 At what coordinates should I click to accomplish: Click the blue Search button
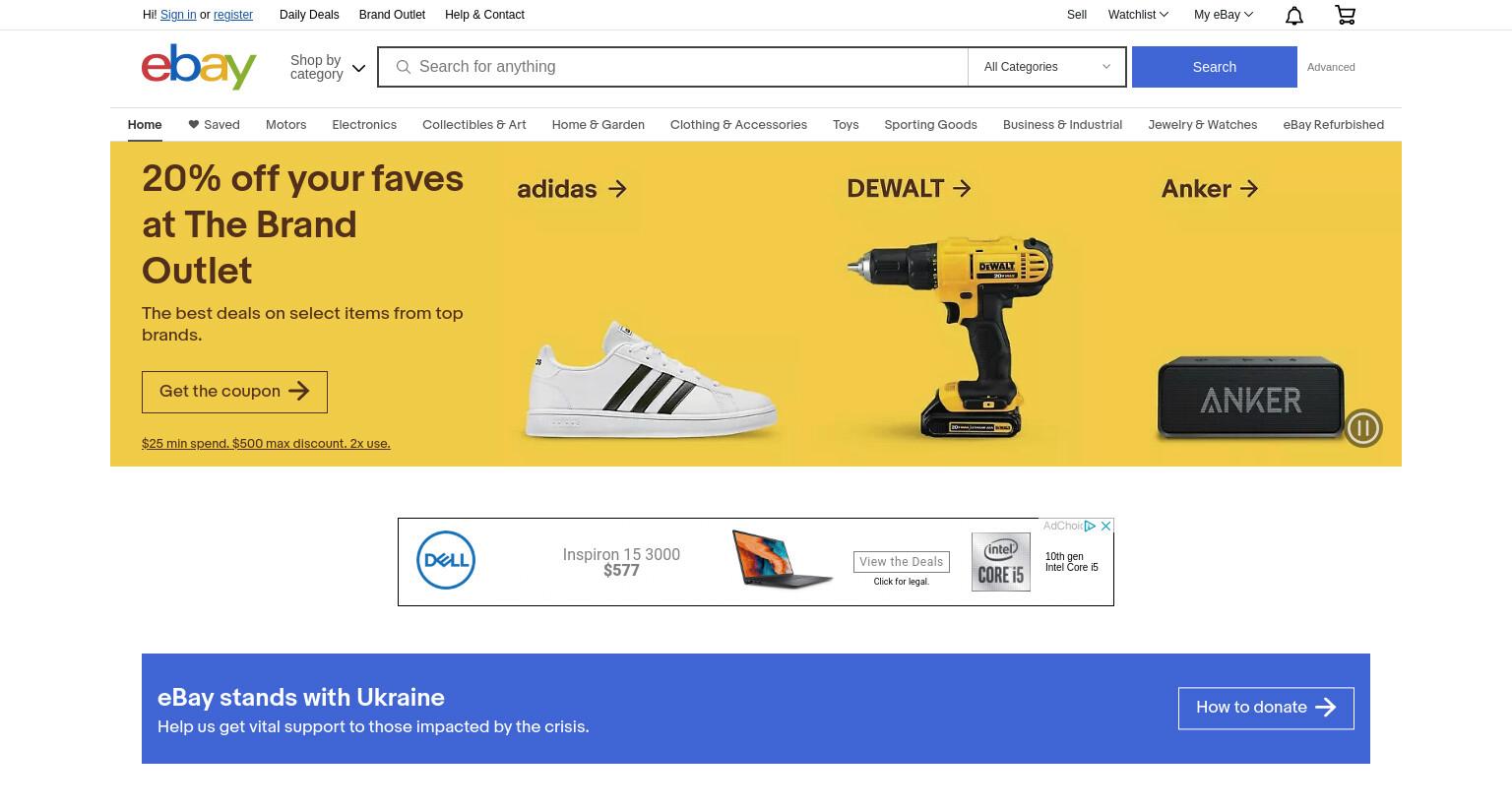pos(1214,67)
